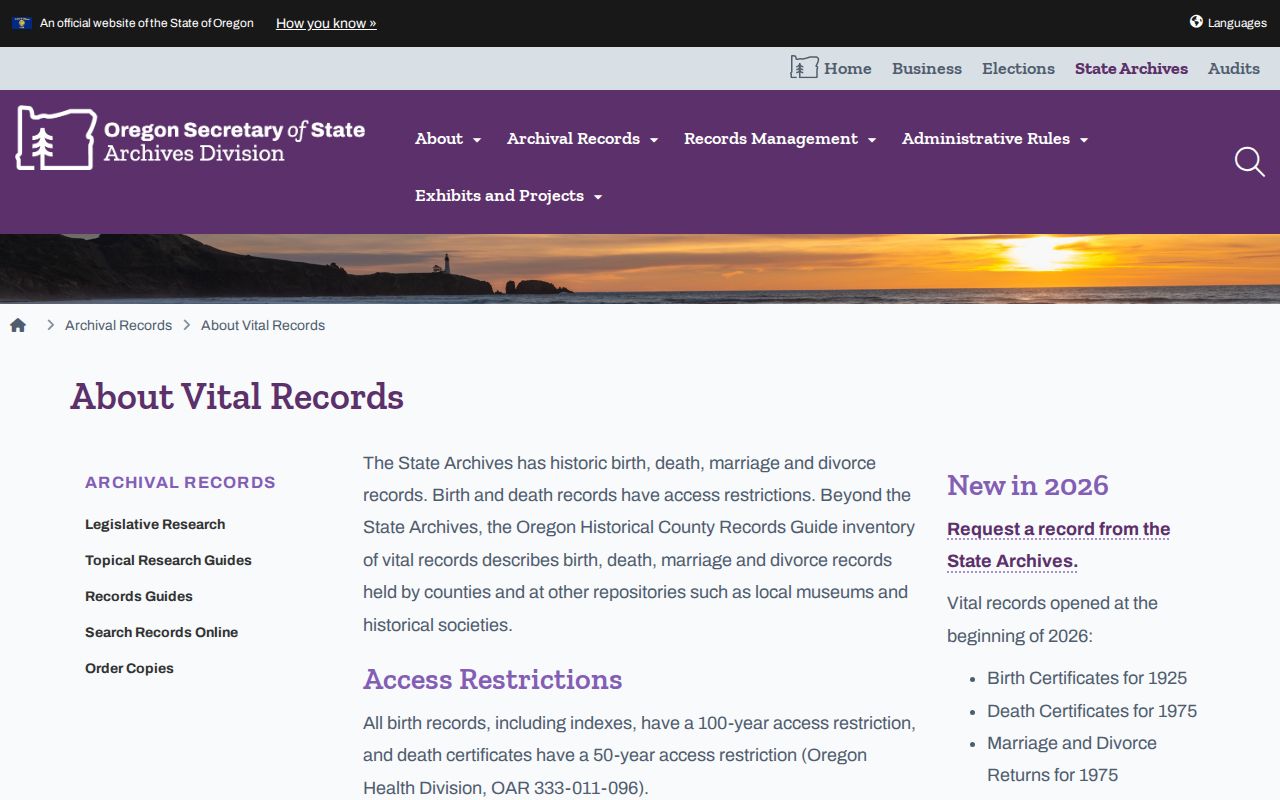The height and width of the screenshot is (800, 1280).
Task: Open the search magnifier icon
Action: 1249,162
